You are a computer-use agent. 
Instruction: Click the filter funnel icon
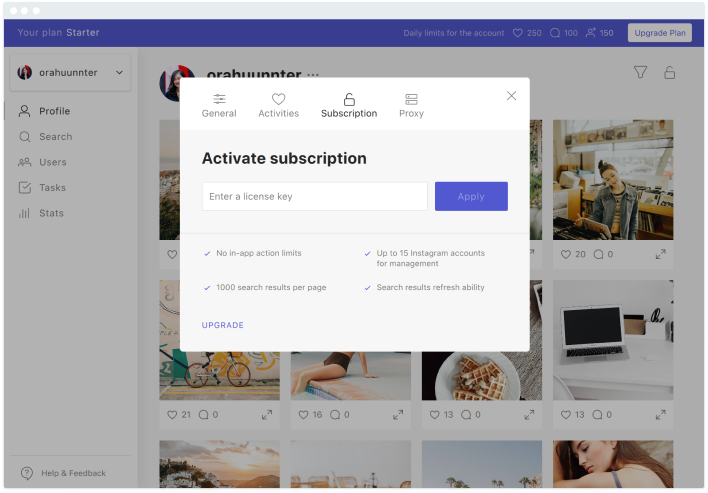point(640,72)
